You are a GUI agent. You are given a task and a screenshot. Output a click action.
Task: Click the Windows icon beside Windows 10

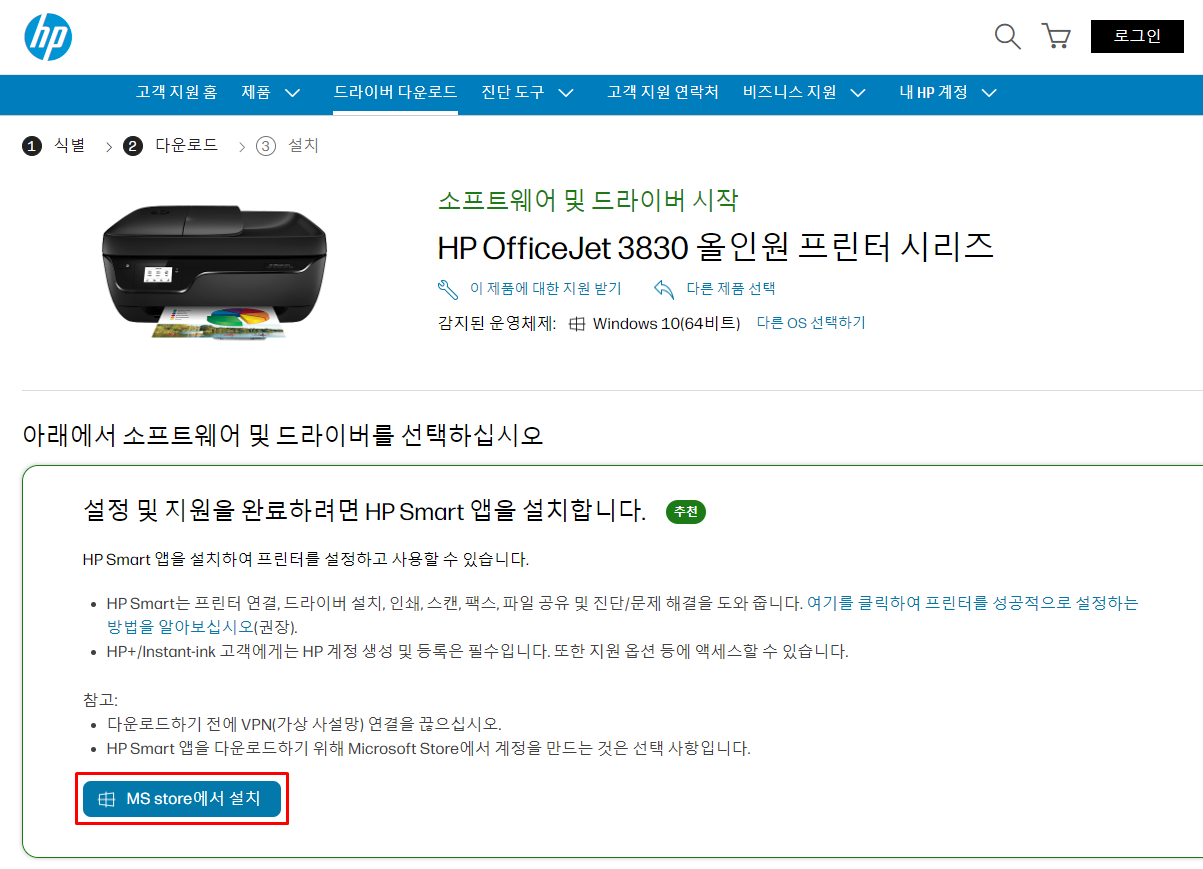pyautogui.click(x=576, y=324)
